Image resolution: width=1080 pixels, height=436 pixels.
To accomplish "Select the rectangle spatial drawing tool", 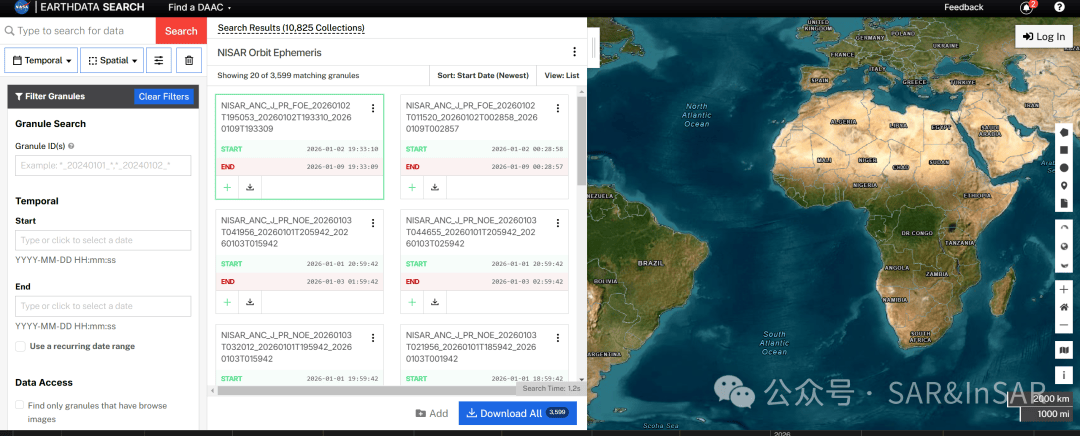I will (1064, 150).
